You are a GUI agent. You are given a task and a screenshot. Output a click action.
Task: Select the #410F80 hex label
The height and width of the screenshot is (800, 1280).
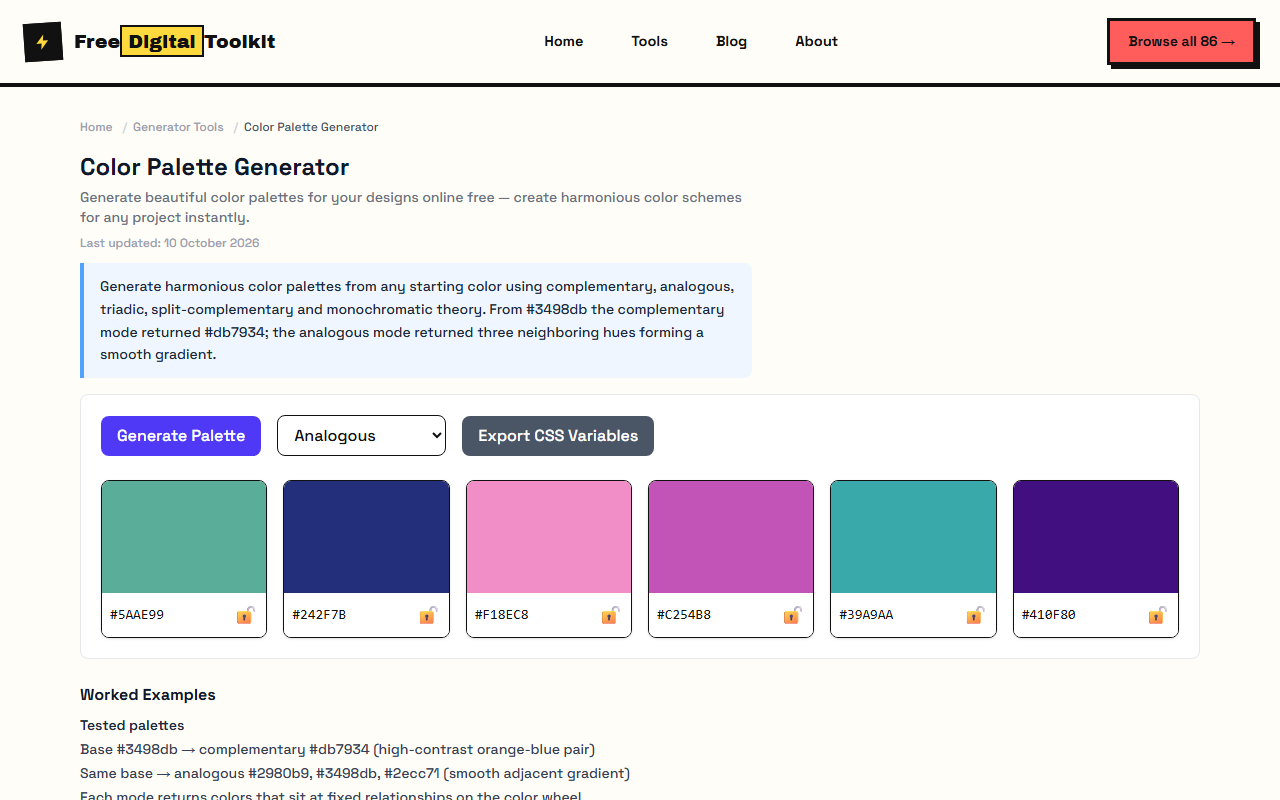pos(1049,615)
